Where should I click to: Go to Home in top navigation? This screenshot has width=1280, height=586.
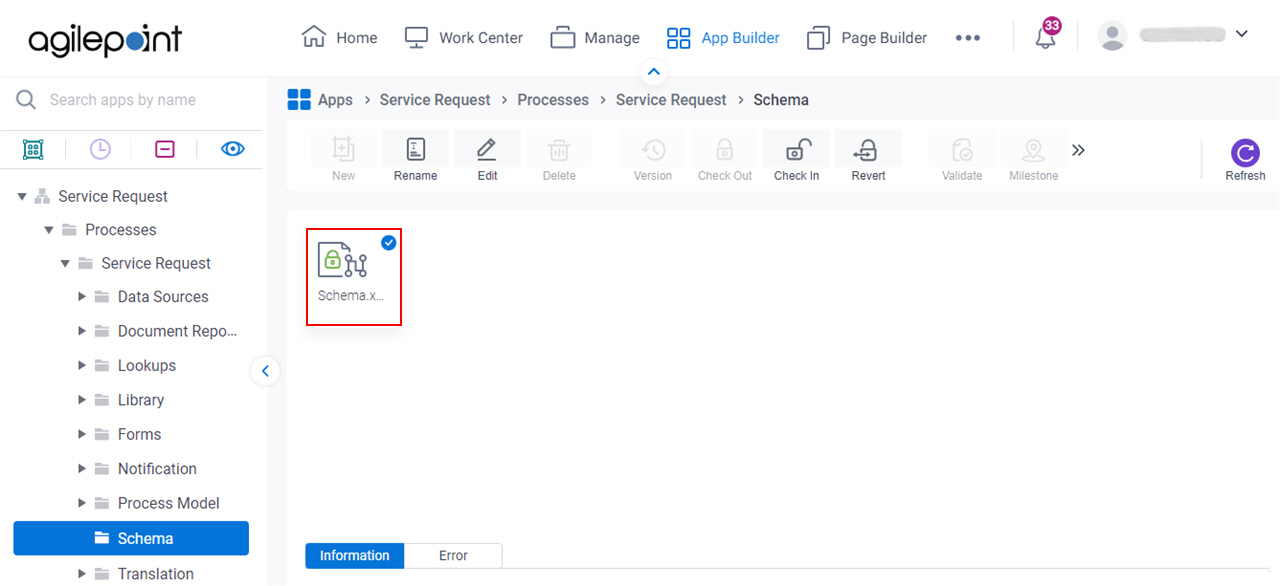[x=340, y=38]
